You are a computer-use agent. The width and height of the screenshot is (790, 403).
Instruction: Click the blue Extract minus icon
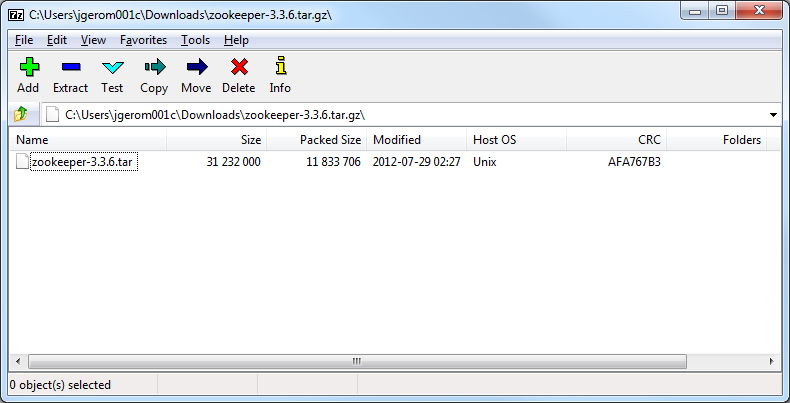tap(71, 66)
